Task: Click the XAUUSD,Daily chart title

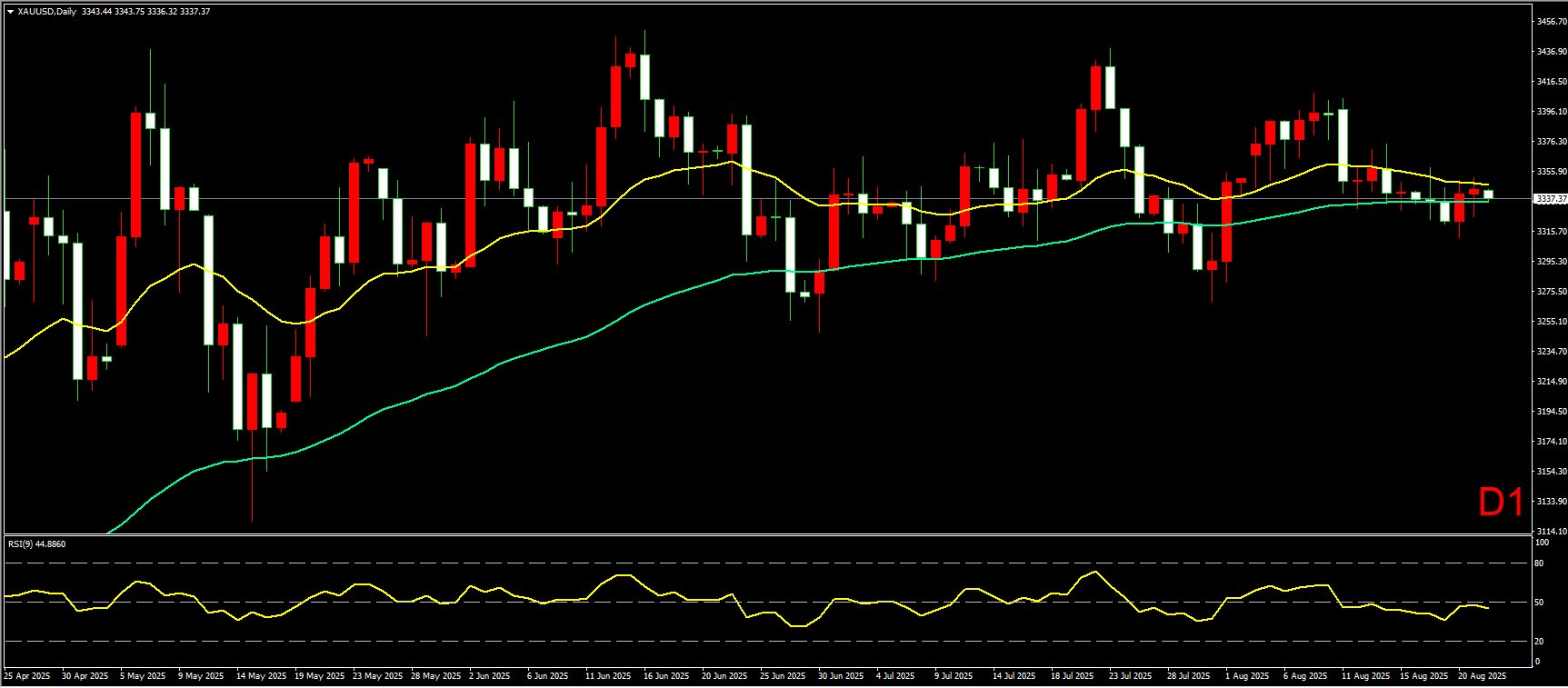Action: click(47, 12)
